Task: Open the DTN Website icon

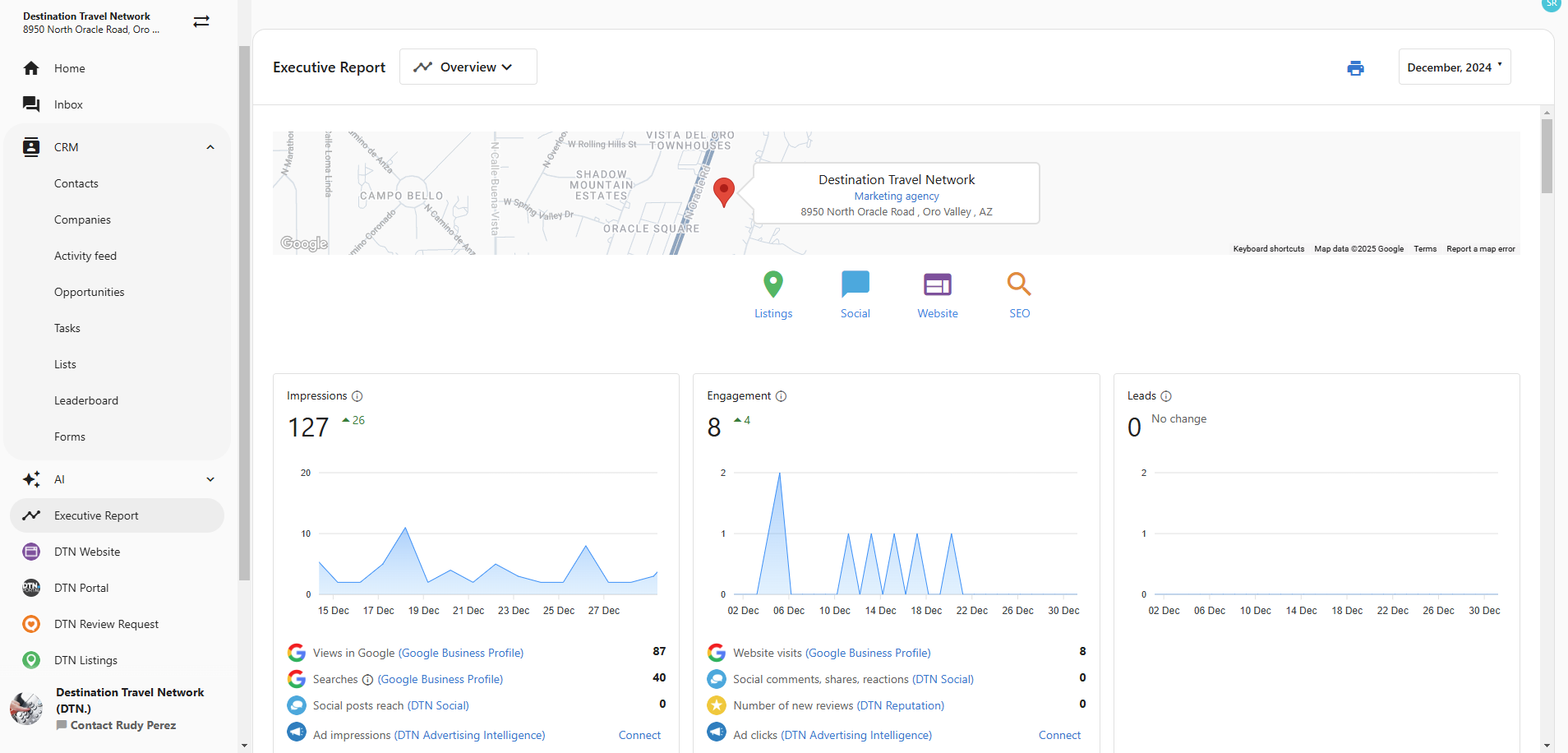Action: pyautogui.click(x=31, y=552)
